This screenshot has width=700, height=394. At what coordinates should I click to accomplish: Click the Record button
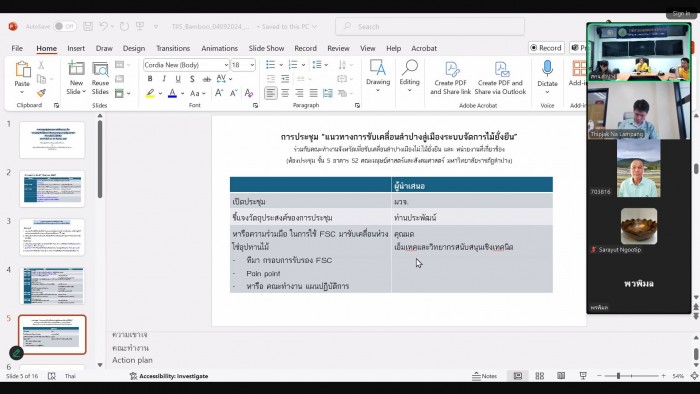(x=546, y=48)
